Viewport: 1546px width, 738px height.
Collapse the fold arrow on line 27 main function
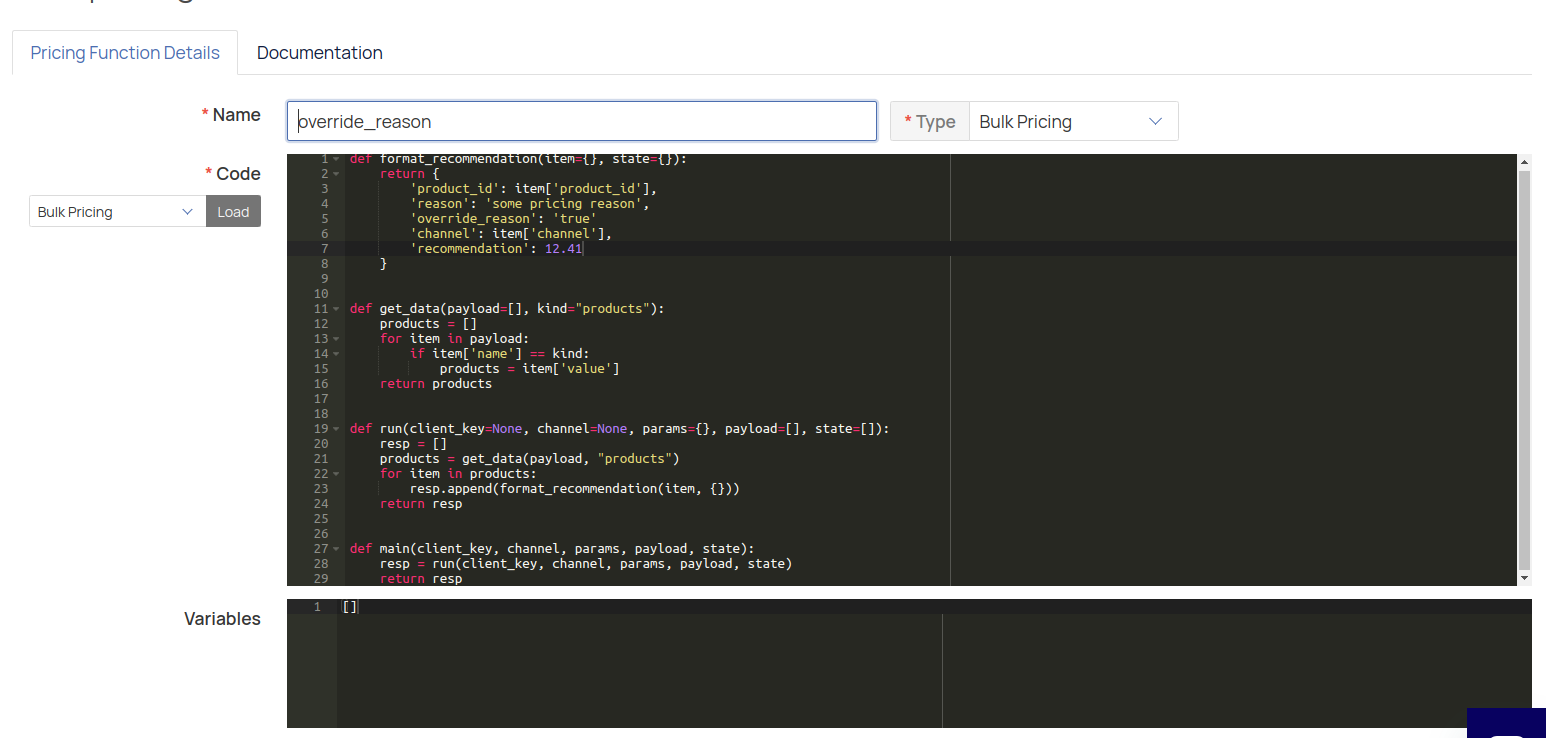click(x=336, y=549)
